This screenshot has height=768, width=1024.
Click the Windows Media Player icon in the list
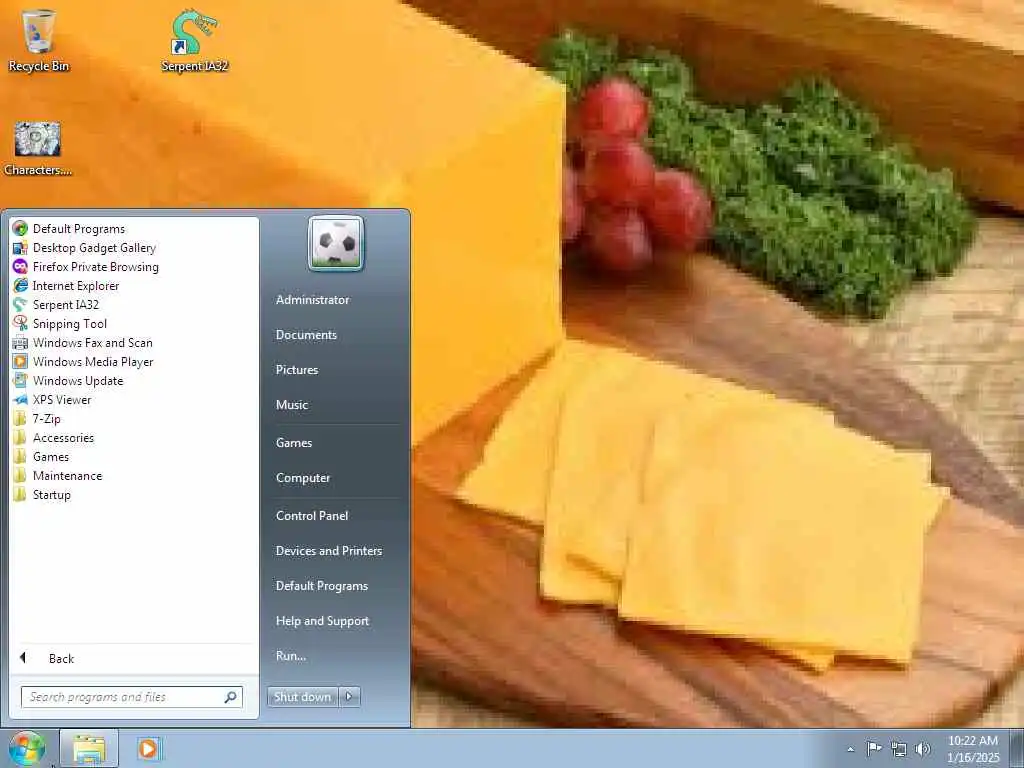(x=20, y=361)
